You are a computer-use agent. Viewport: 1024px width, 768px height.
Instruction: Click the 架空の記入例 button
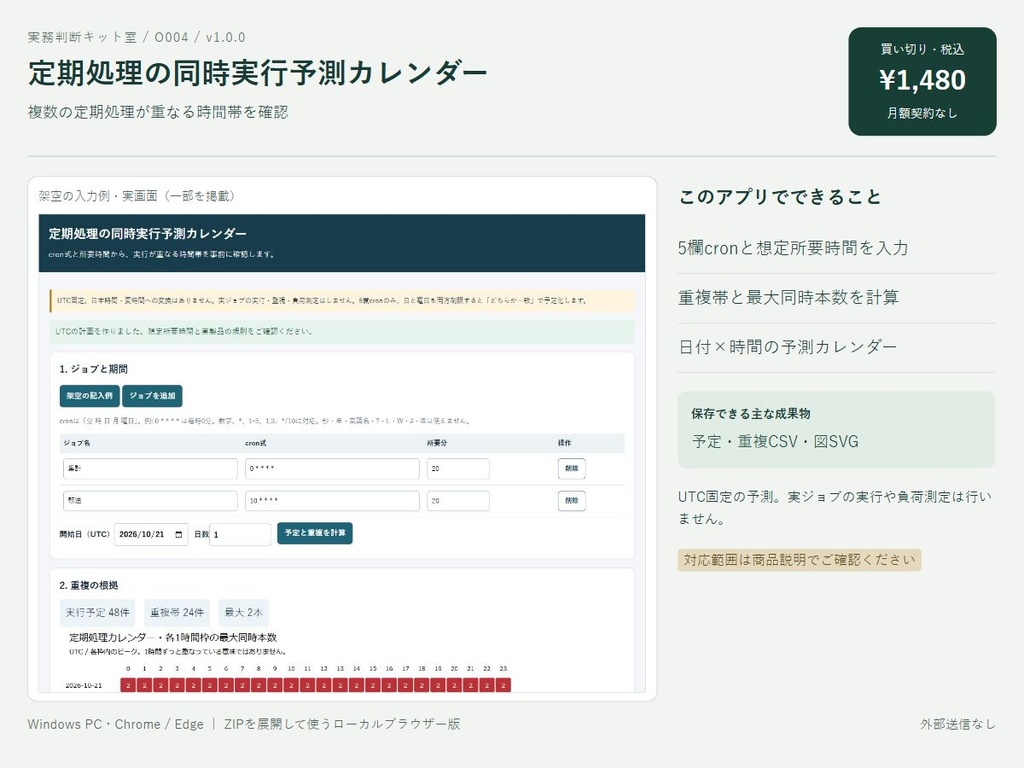(89, 396)
